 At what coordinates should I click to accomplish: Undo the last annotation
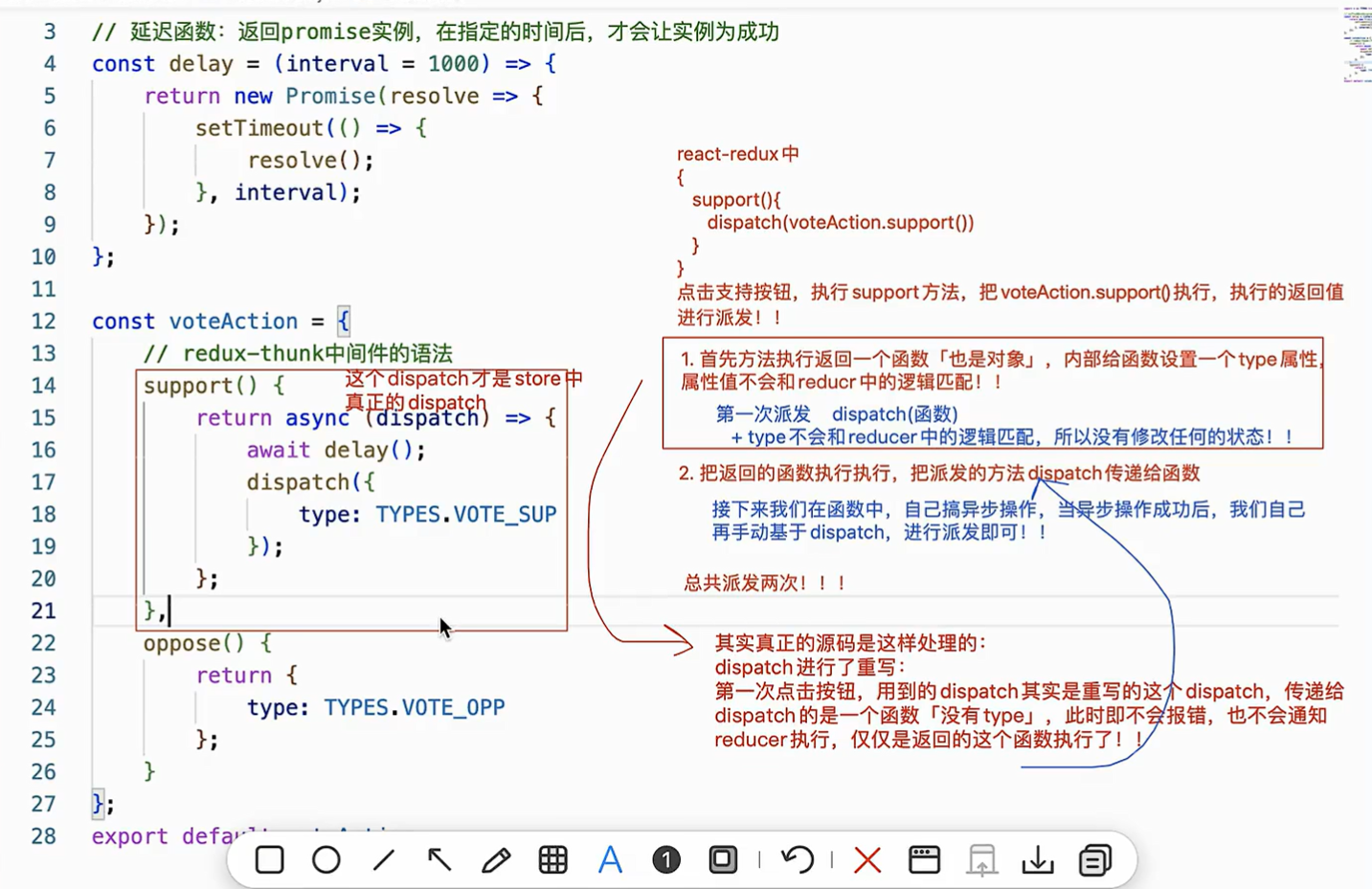[x=797, y=860]
